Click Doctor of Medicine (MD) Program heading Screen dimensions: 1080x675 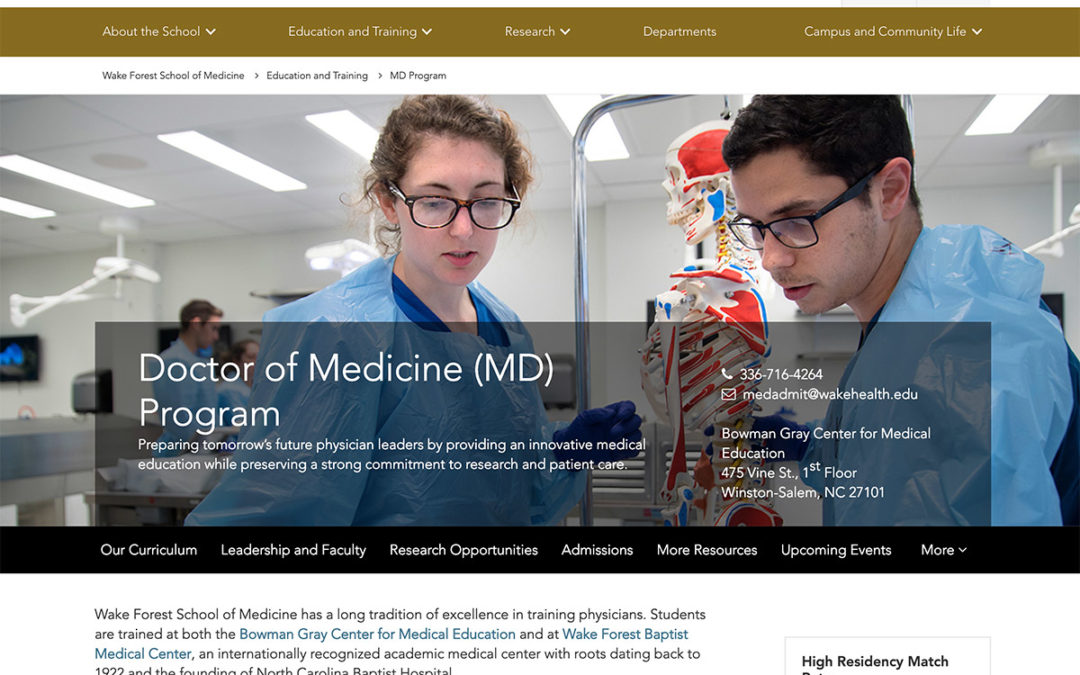click(x=346, y=390)
